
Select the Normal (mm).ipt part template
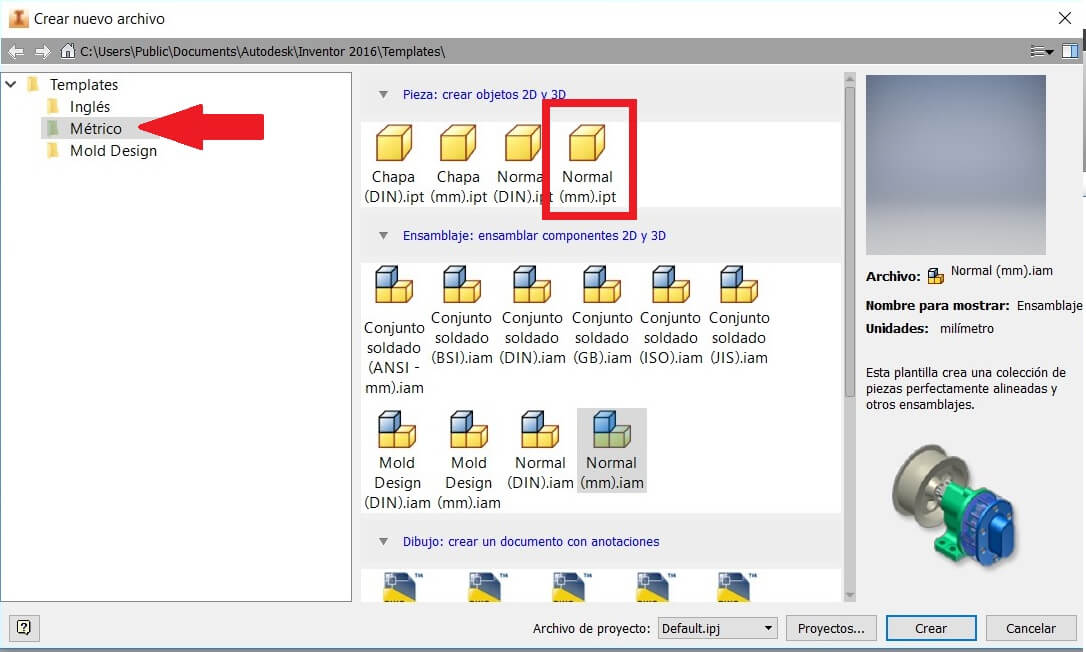coord(587,164)
